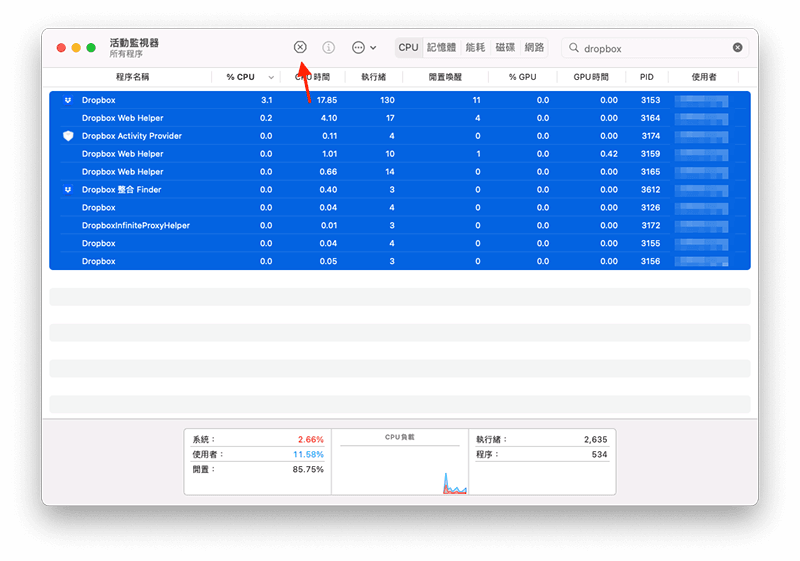This screenshot has height=561, width=800.
Task: Sort by % CPU column header
Action: (x=240, y=77)
